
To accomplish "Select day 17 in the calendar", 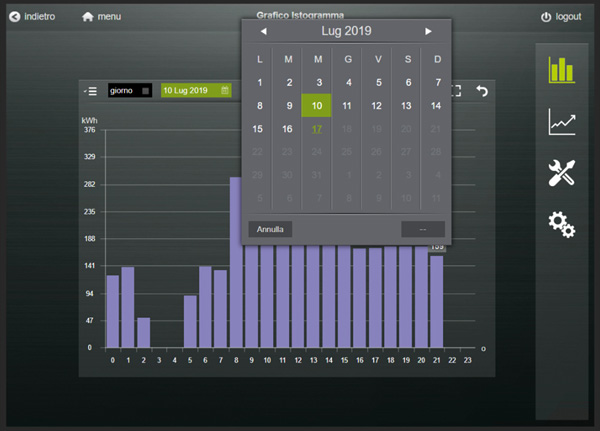I will 317,129.
